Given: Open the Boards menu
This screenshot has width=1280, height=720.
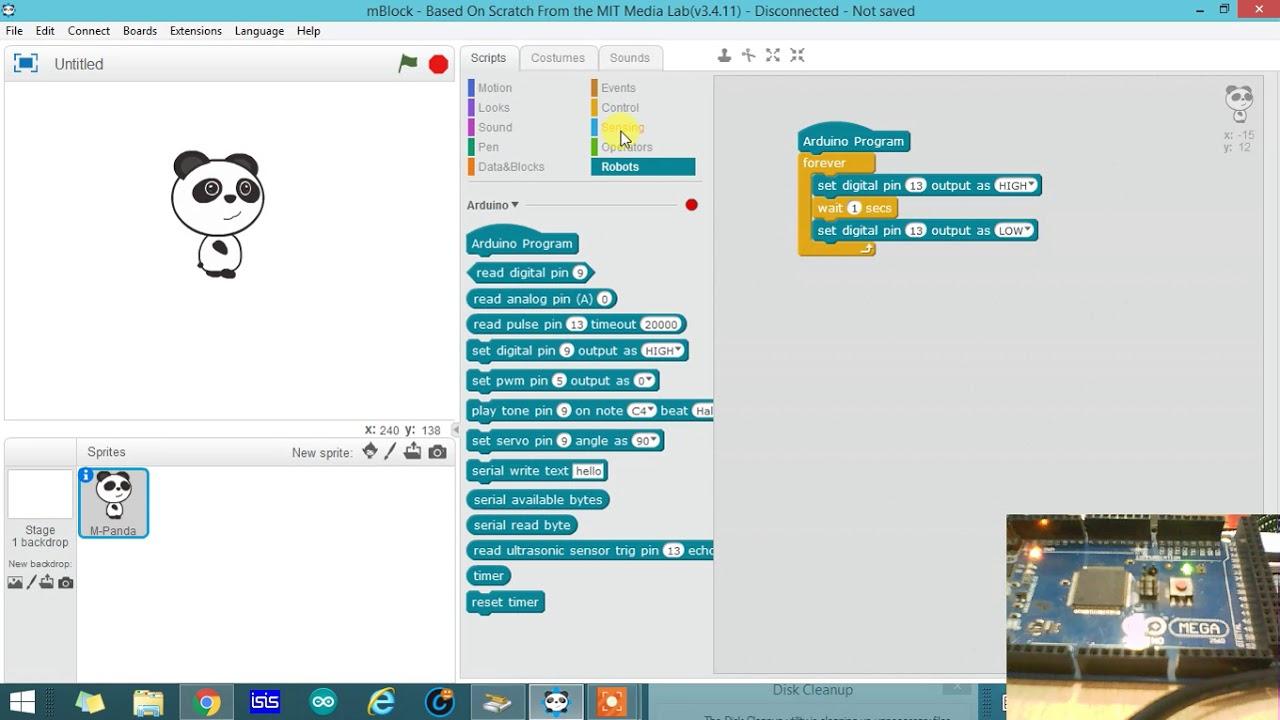Looking at the screenshot, I should tap(140, 31).
